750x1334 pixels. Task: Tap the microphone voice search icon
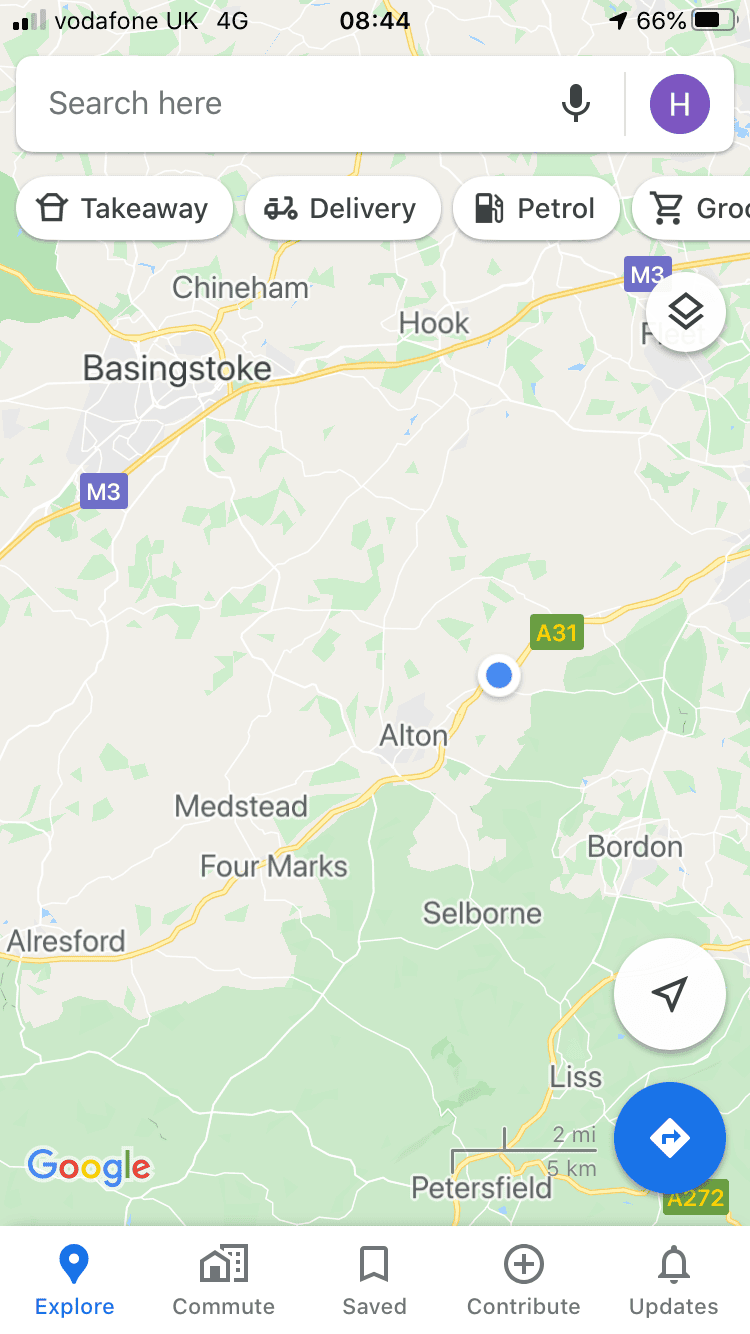click(x=575, y=104)
